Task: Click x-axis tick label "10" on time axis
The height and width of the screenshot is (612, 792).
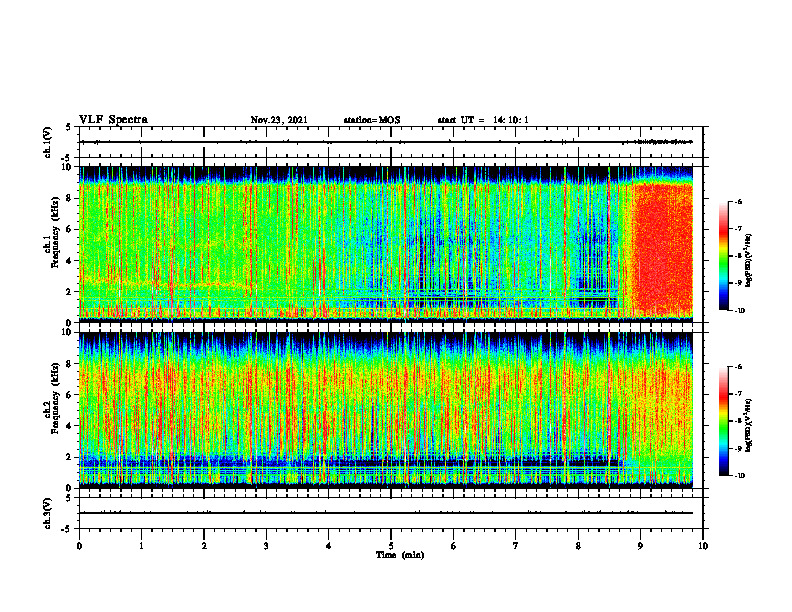Action: 703,546
